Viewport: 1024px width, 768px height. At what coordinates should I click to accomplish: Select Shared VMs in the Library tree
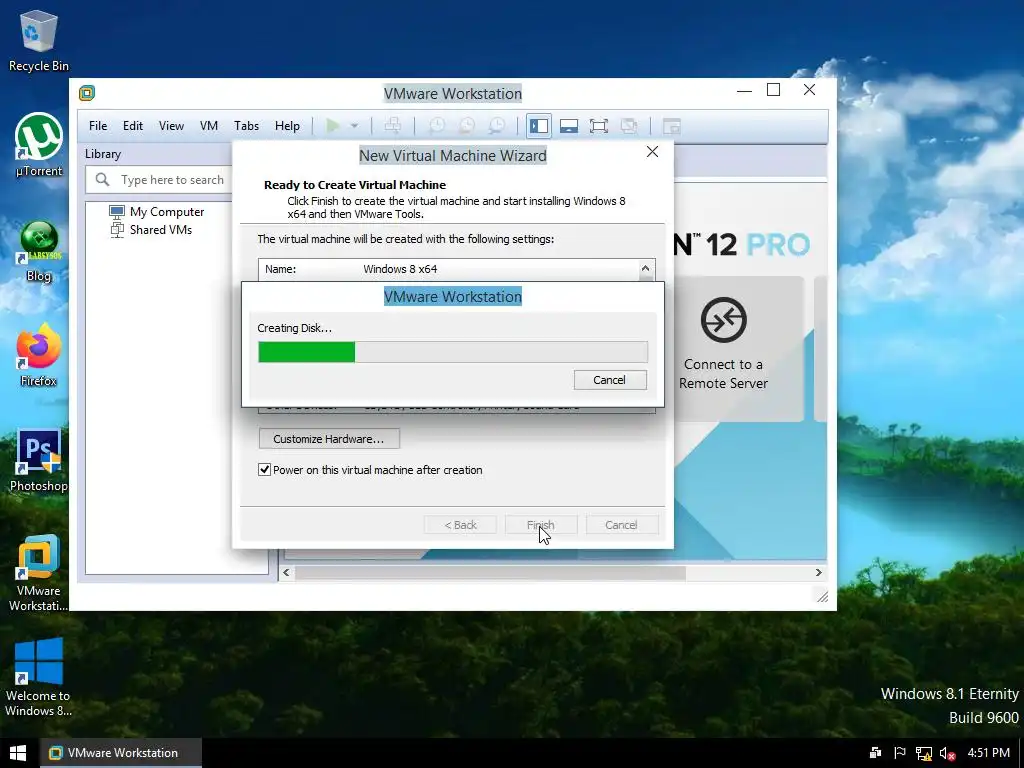pyautogui.click(x=151, y=230)
